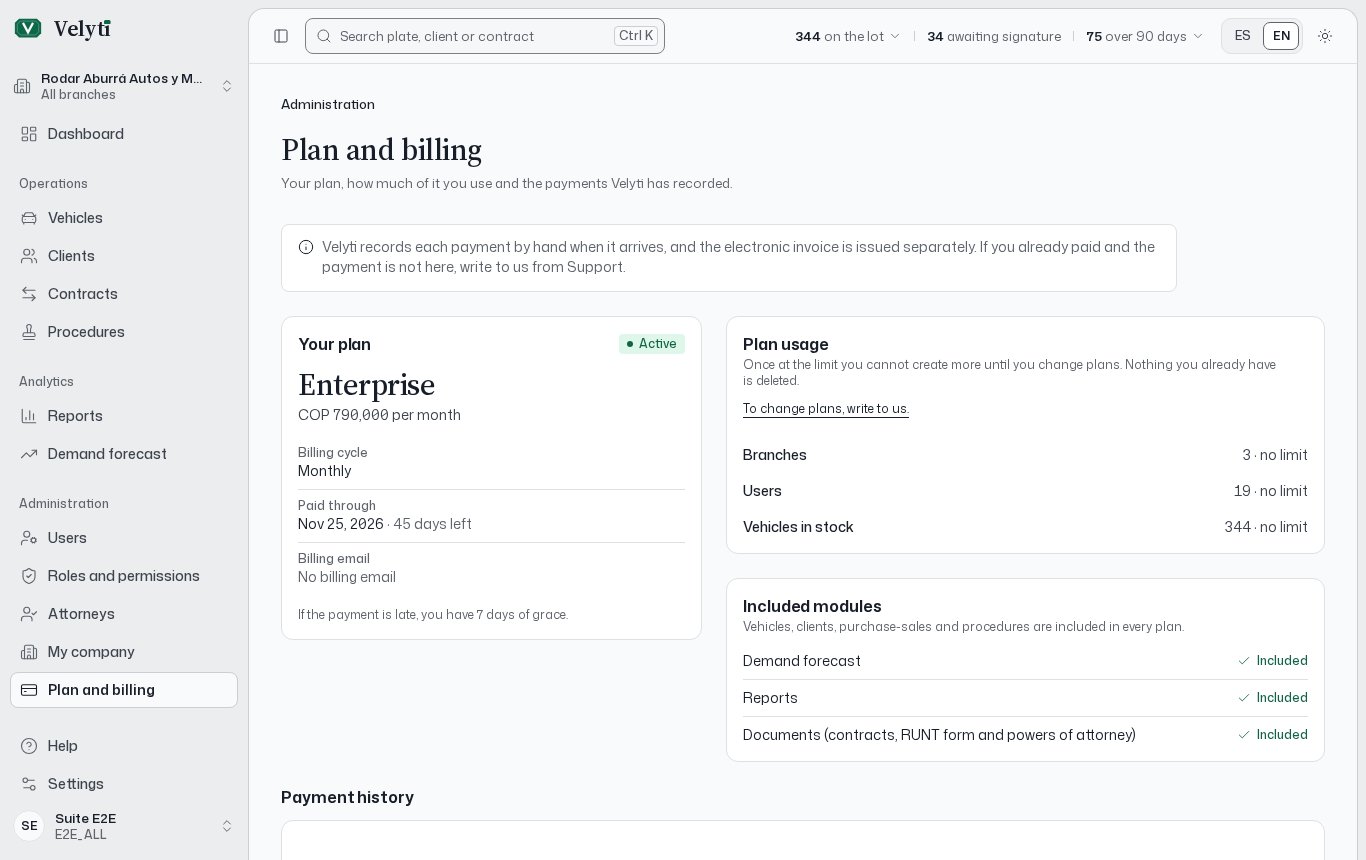Click the 'To change plans, write to us' link

[x=826, y=408]
